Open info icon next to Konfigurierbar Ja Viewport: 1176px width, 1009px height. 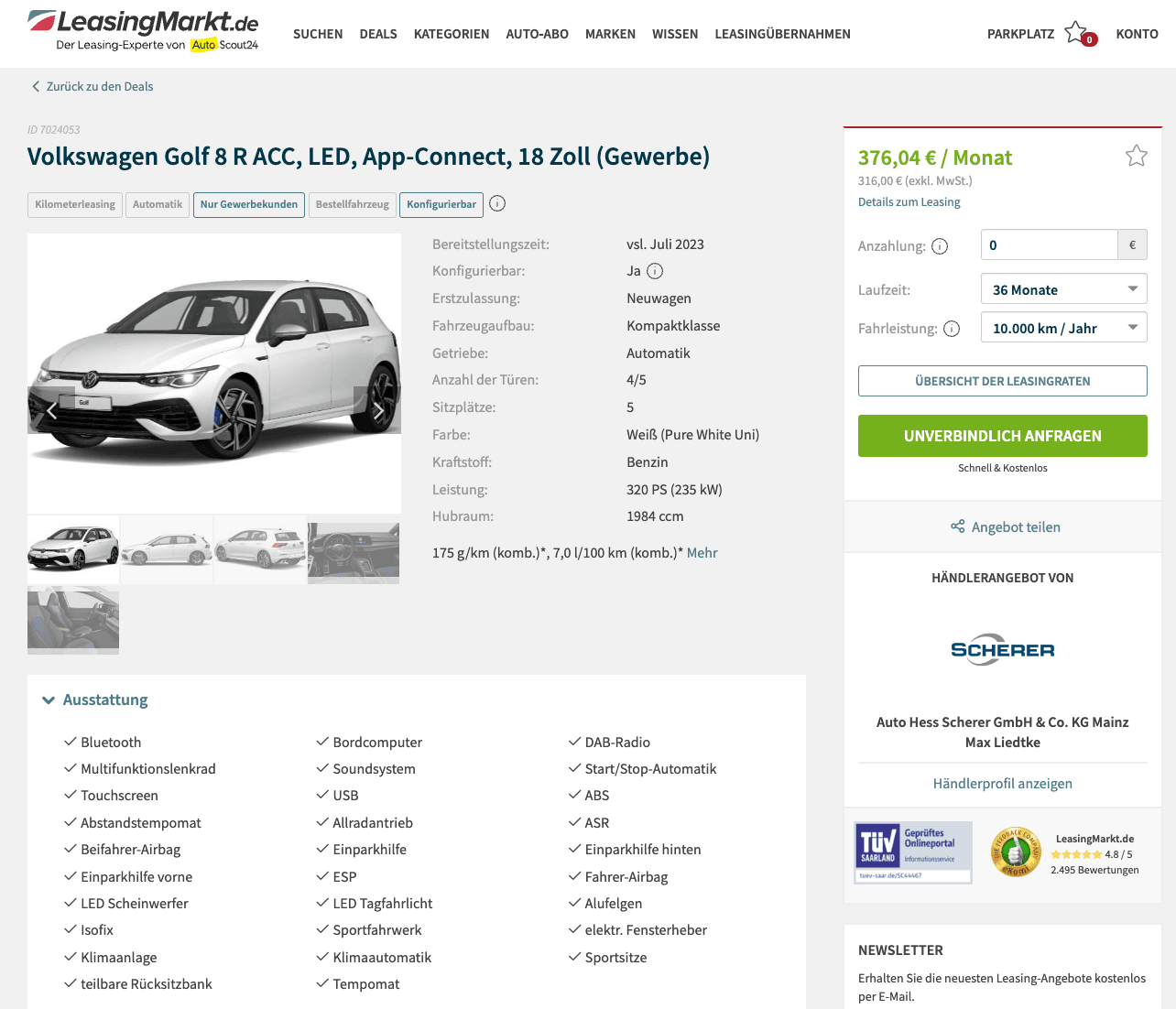pyautogui.click(x=655, y=271)
